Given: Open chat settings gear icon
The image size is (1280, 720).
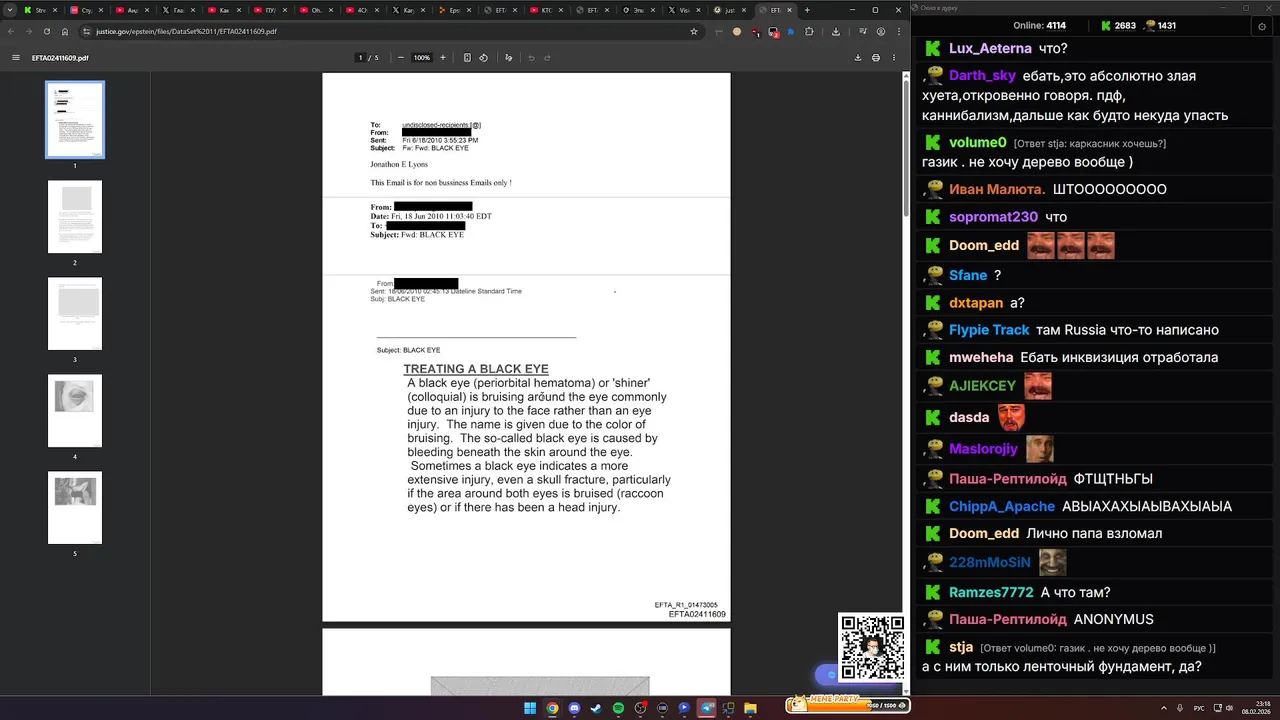Looking at the screenshot, I should coord(1262,26).
